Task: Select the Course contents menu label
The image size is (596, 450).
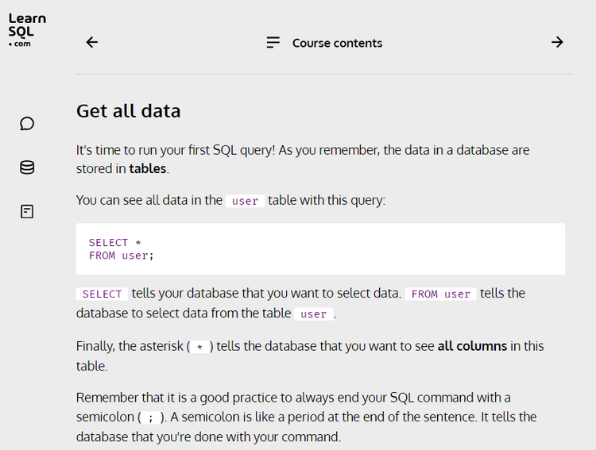Action: click(337, 43)
